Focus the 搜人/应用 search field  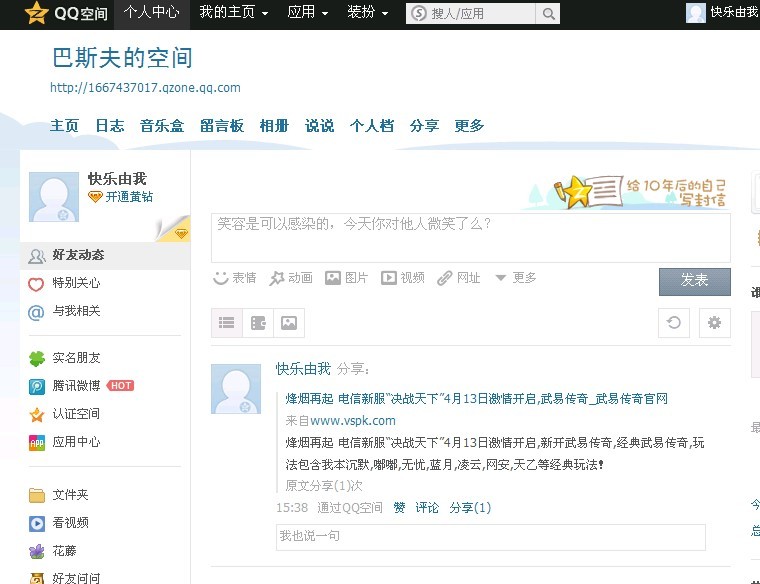point(473,14)
